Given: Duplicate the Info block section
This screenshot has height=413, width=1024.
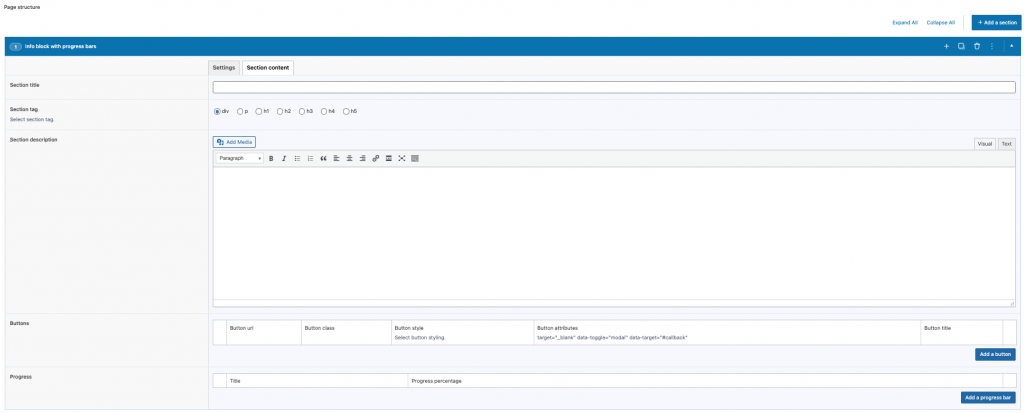Looking at the screenshot, I should point(961,46).
